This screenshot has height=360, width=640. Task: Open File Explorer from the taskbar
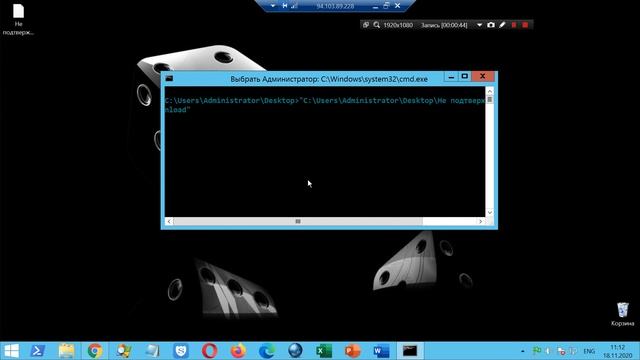point(66,351)
